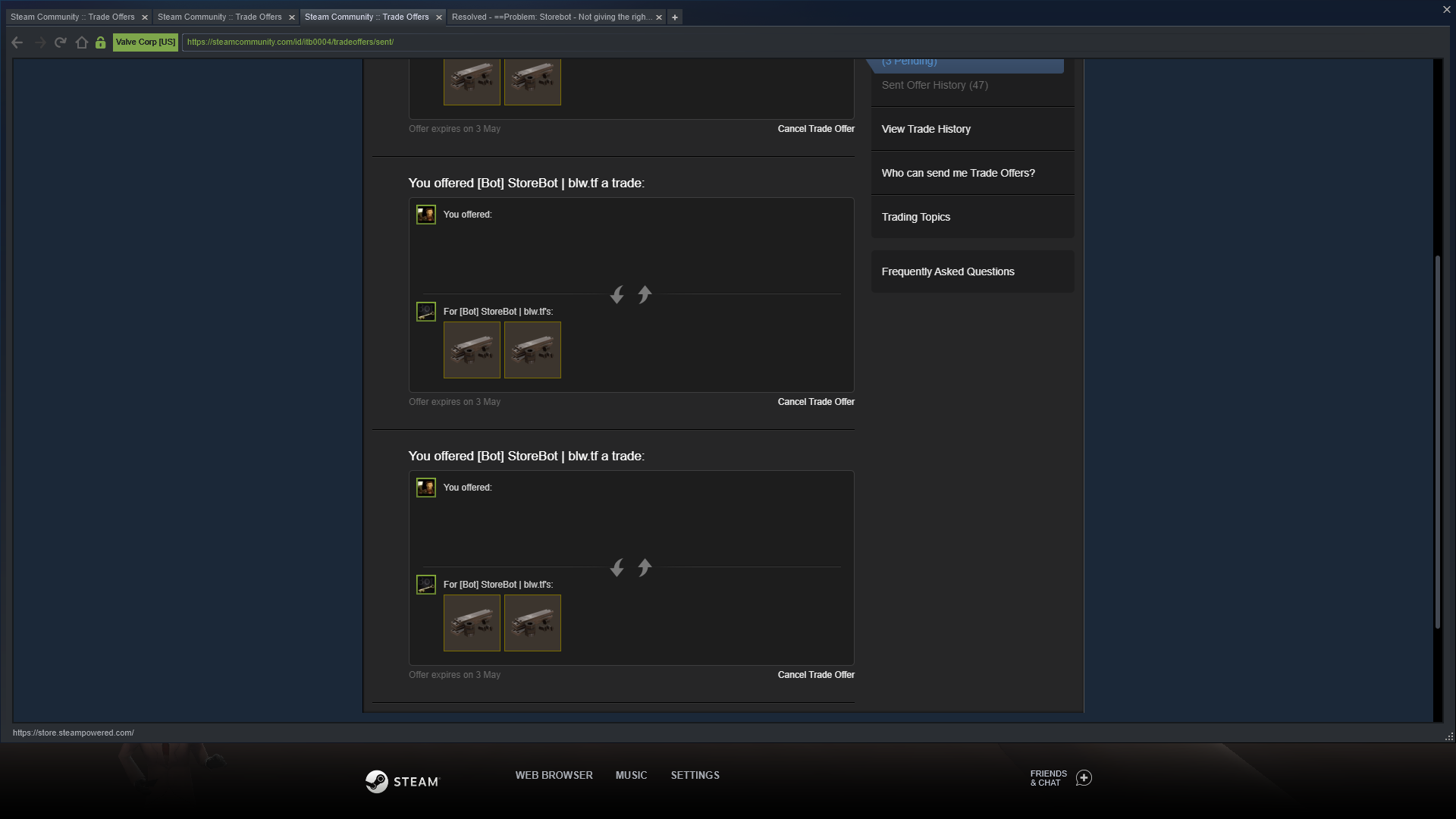This screenshot has width=1456, height=819.
Task: Close the overlay with top-right X
Action: [x=1446, y=10]
